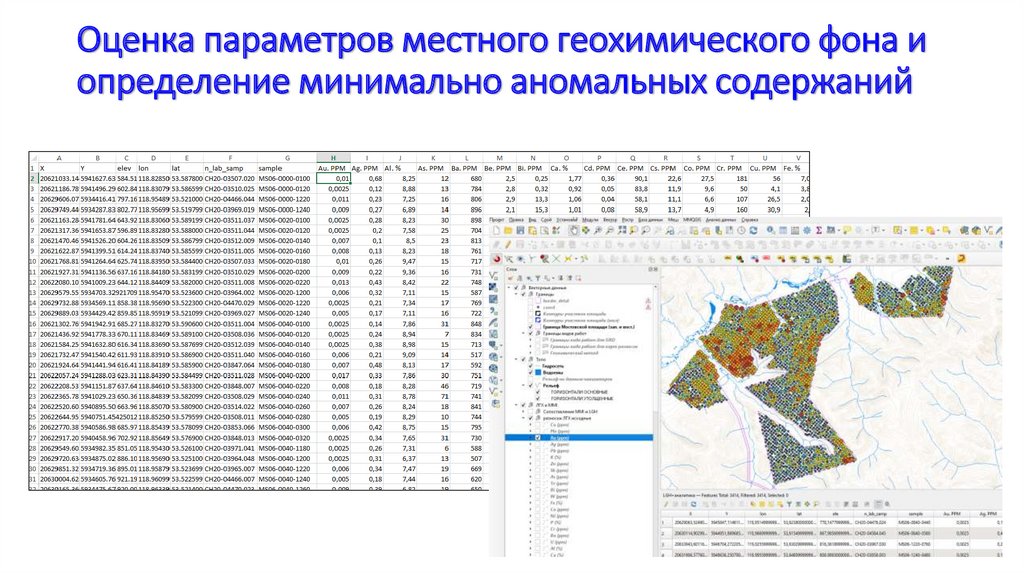Click the Excel header cell Au. PPM
The width and height of the screenshot is (1024, 574).
coord(332,168)
